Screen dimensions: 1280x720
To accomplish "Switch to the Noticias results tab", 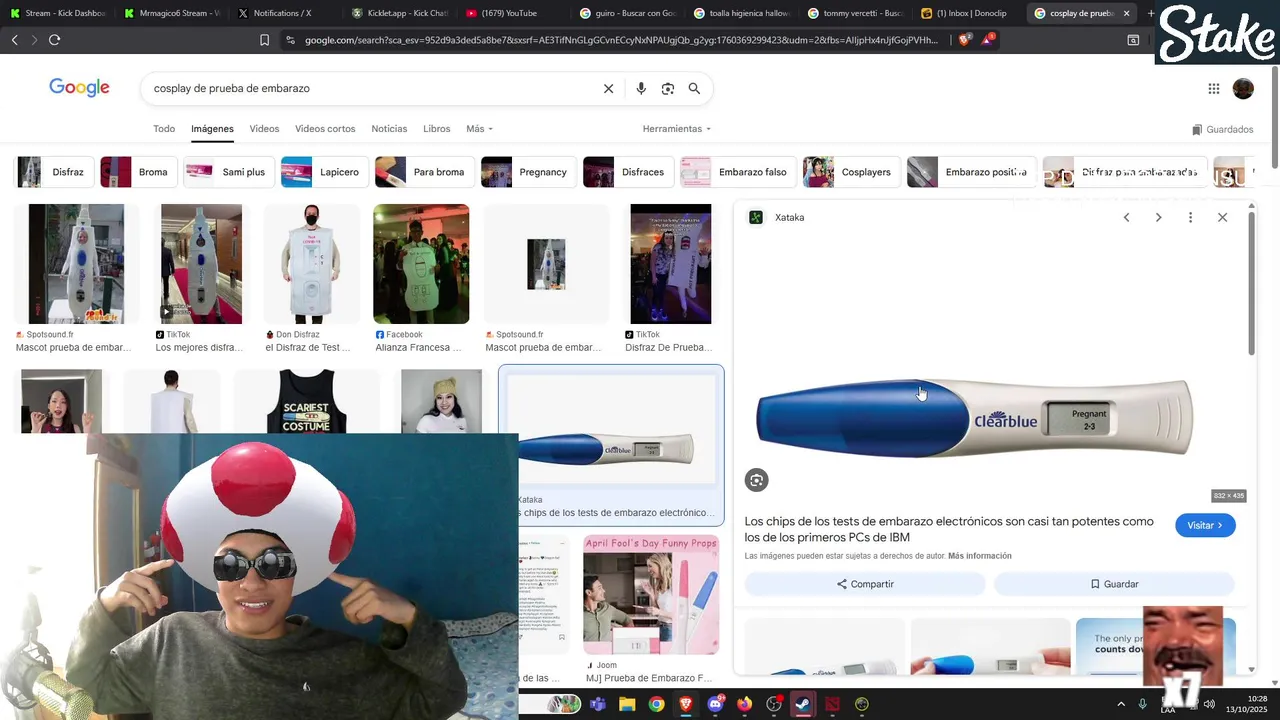I will tap(389, 129).
